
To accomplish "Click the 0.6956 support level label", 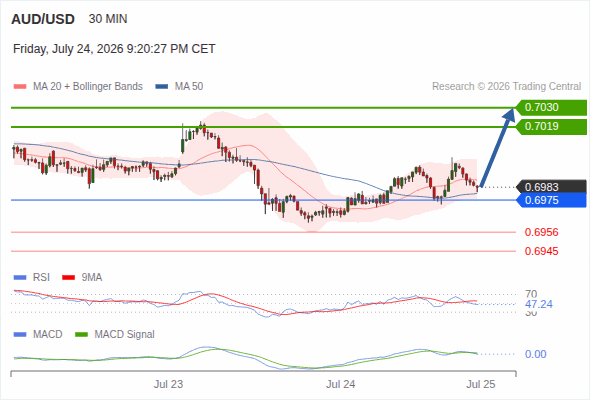I will (541, 232).
